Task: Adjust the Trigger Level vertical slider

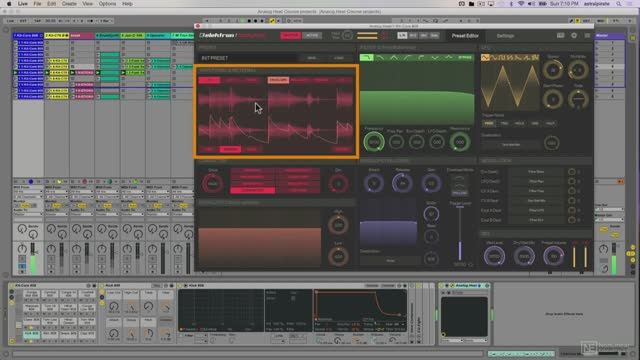Action: tap(460, 233)
